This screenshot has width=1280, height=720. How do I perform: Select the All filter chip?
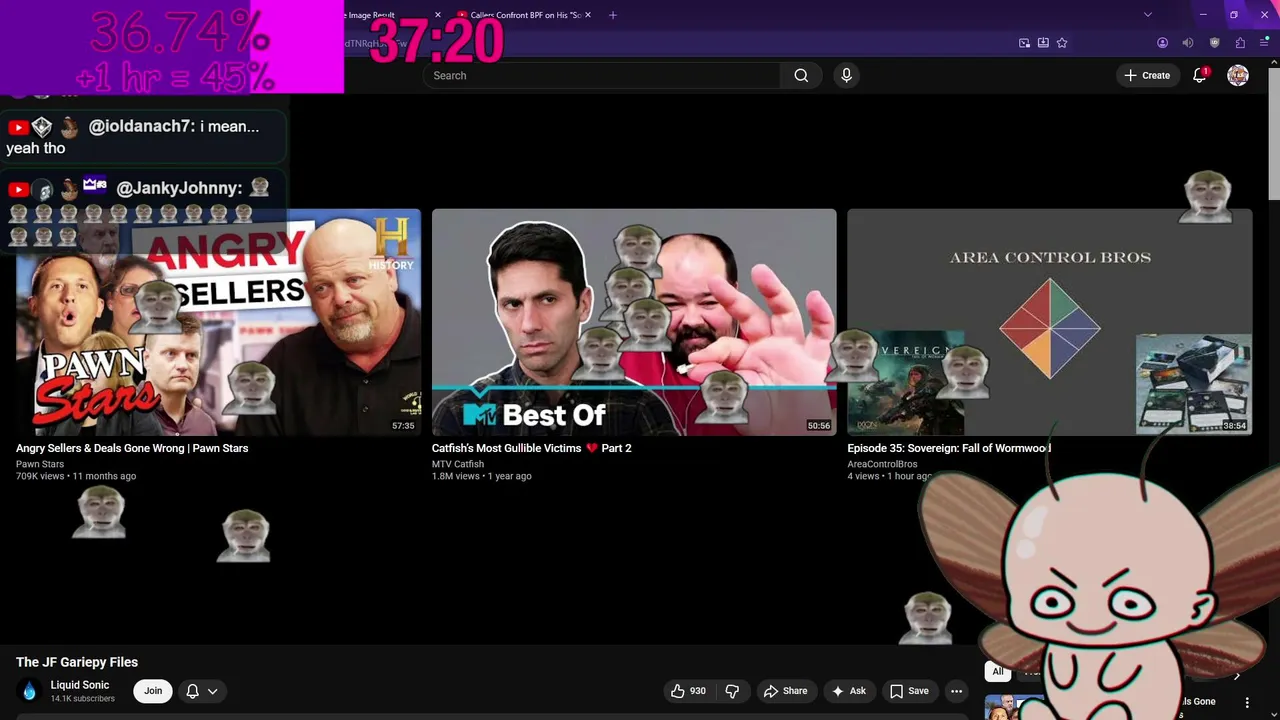[x=997, y=671]
